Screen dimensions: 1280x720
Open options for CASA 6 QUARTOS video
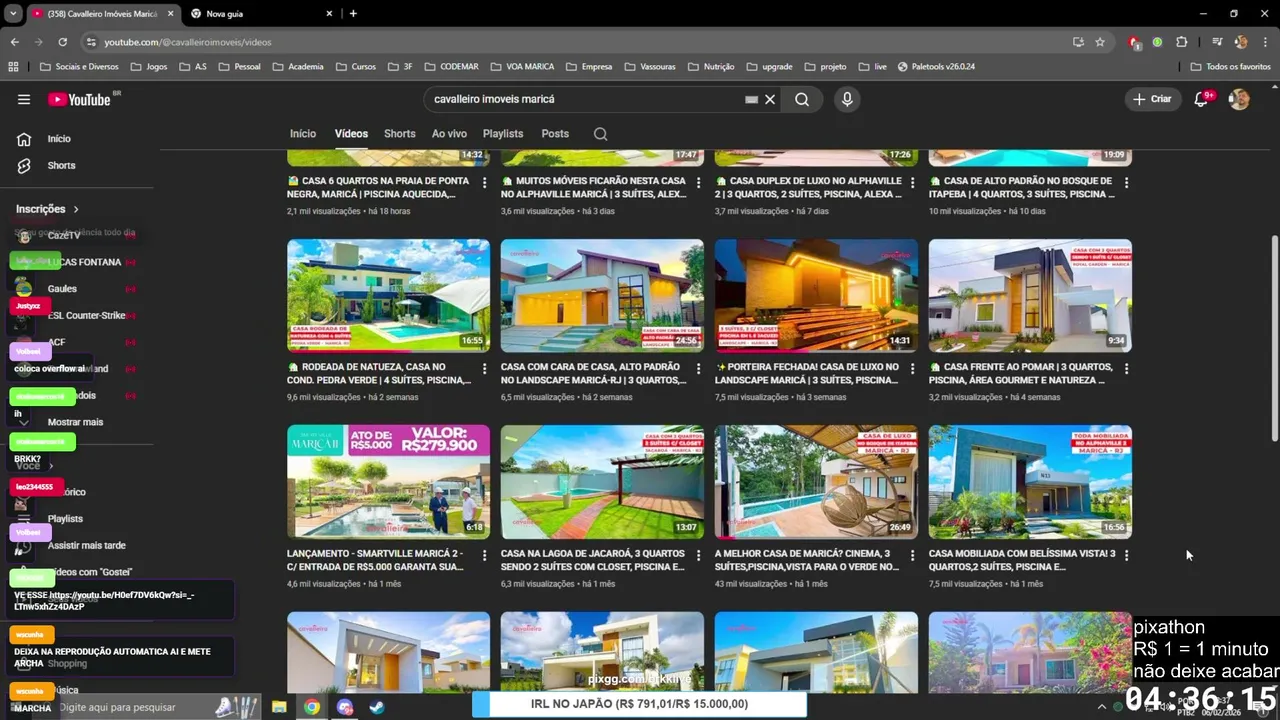coord(485,183)
